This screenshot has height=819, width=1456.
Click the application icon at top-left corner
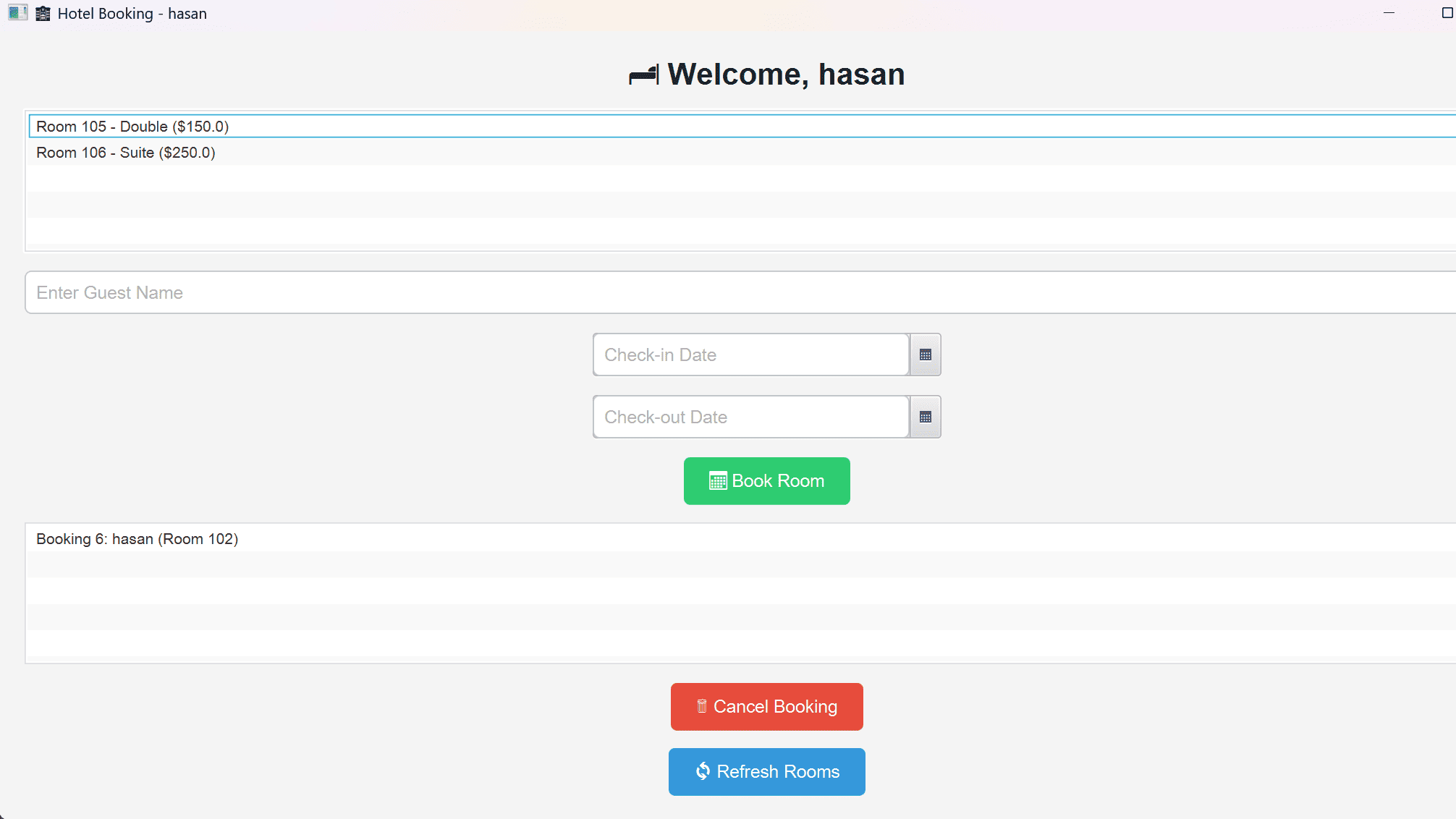click(x=16, y=12)
